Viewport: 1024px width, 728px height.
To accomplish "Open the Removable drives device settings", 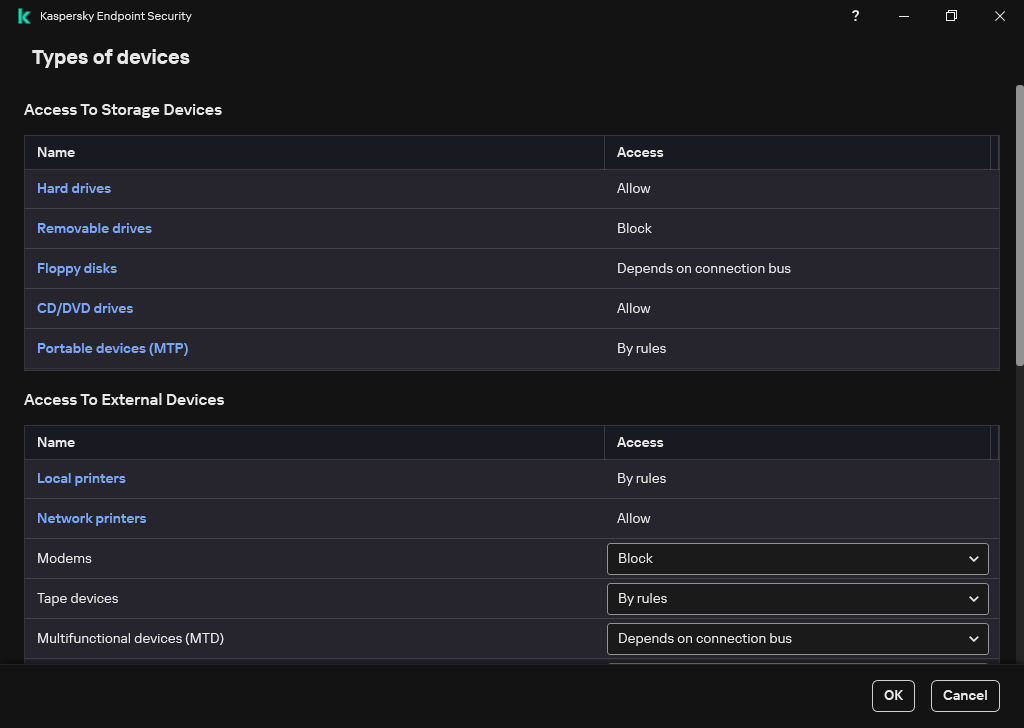I will [94, 228].
